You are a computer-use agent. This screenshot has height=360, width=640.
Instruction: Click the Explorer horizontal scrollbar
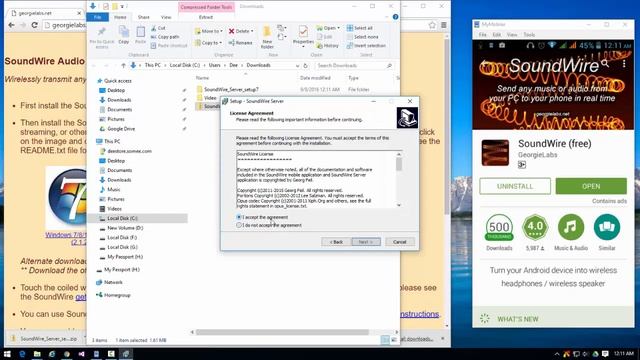(282, 332)
